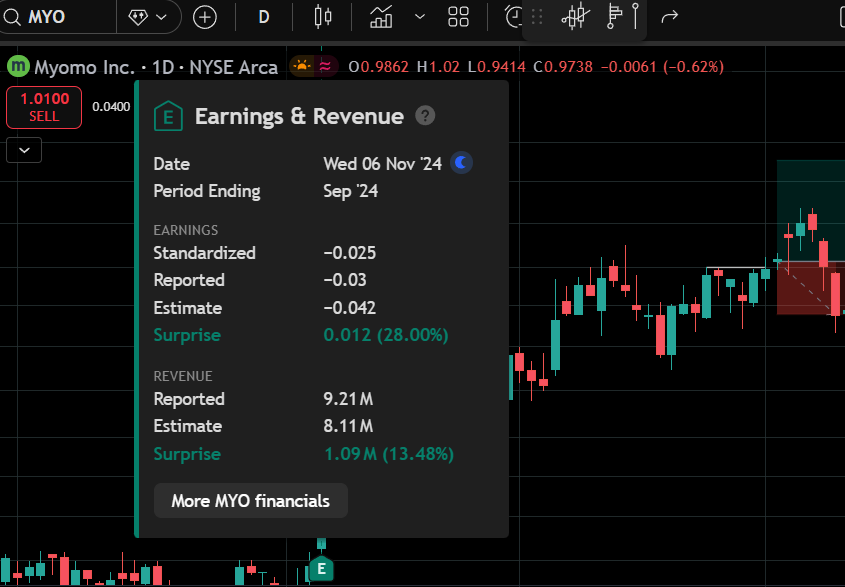
Task: Click the Reported earnings value −0.03
Action: point(345,280)
